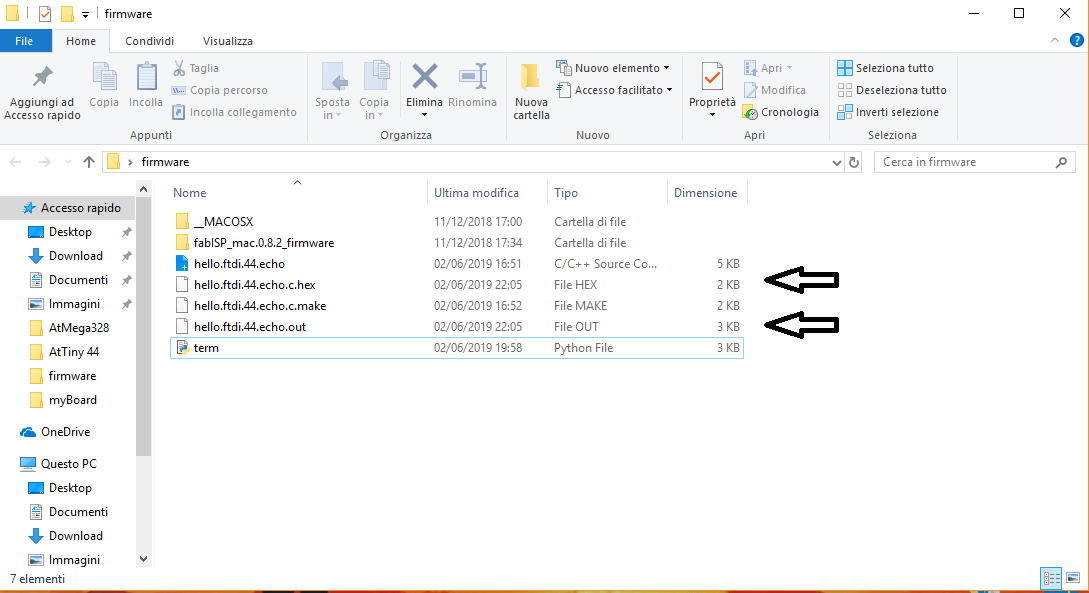Click Taglia scissors command

click(x=196, y=68)
